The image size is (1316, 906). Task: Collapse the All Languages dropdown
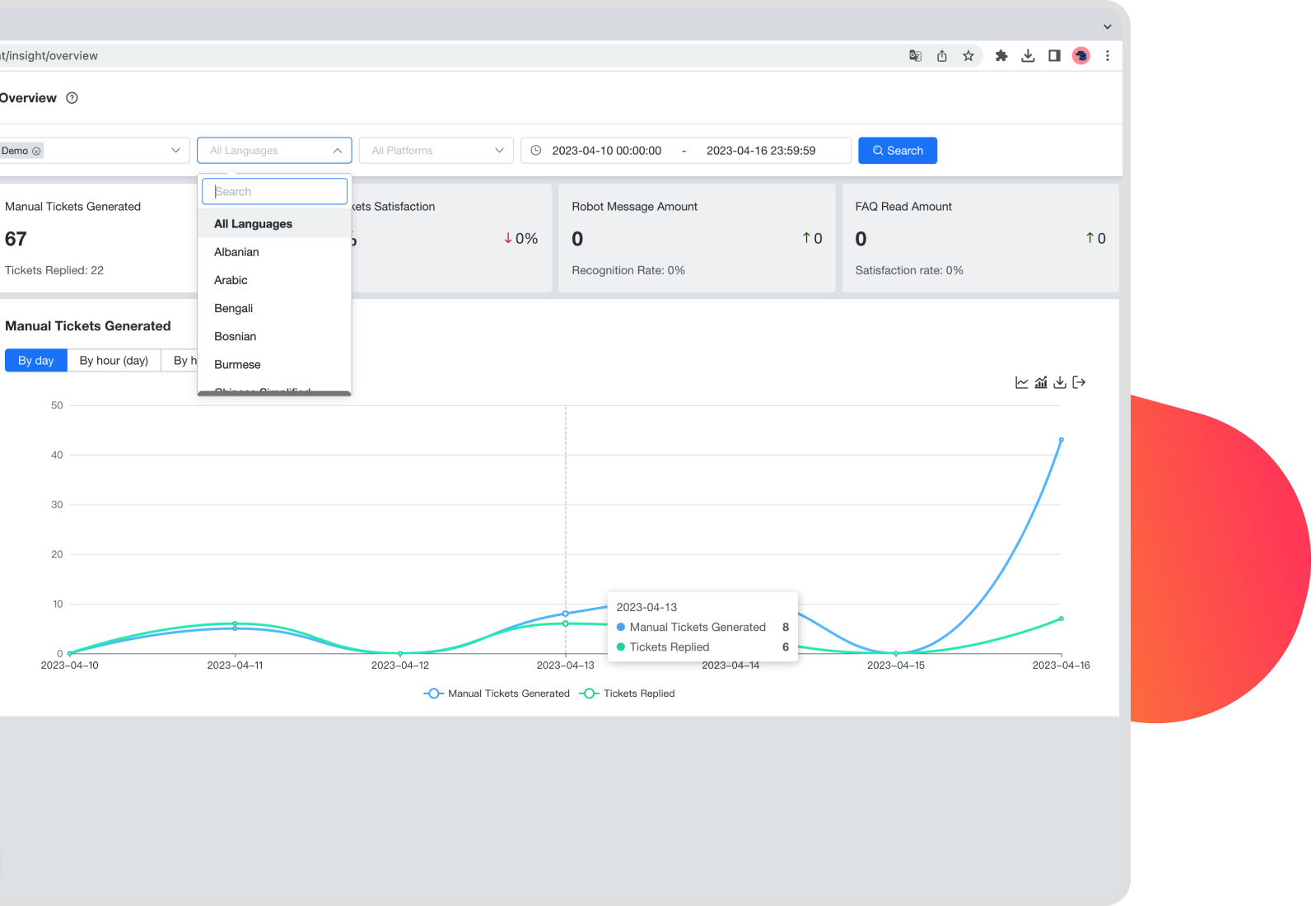[x=338, y=151]
